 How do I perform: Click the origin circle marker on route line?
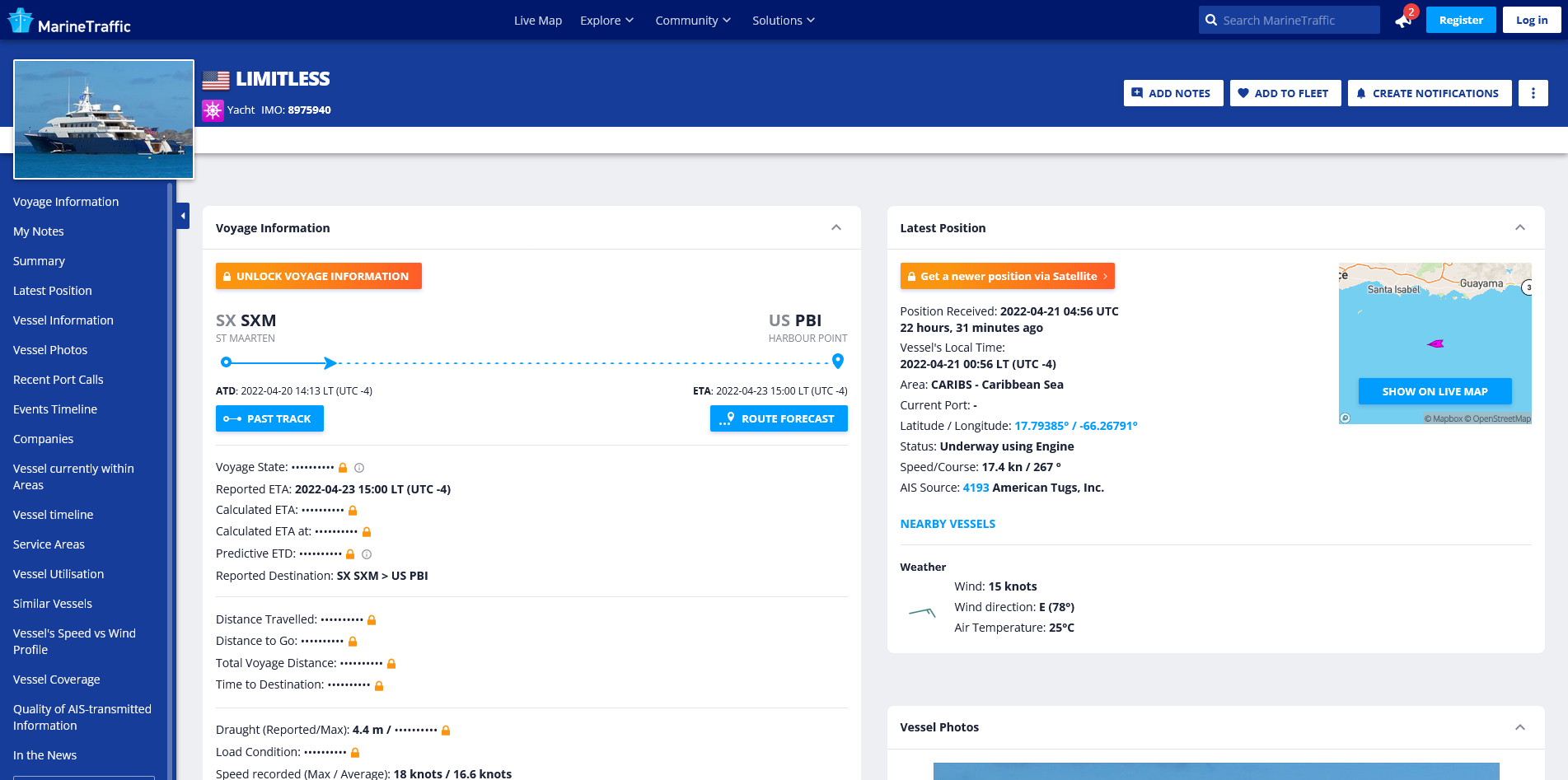[x=227, y=362]
